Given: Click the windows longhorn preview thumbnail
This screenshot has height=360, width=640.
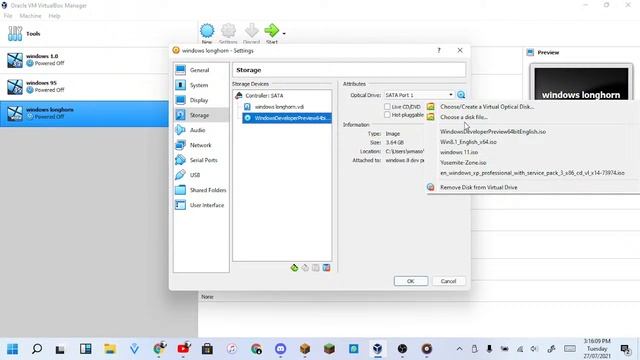Looking at the screenshot, I should [x=581, y=83].
